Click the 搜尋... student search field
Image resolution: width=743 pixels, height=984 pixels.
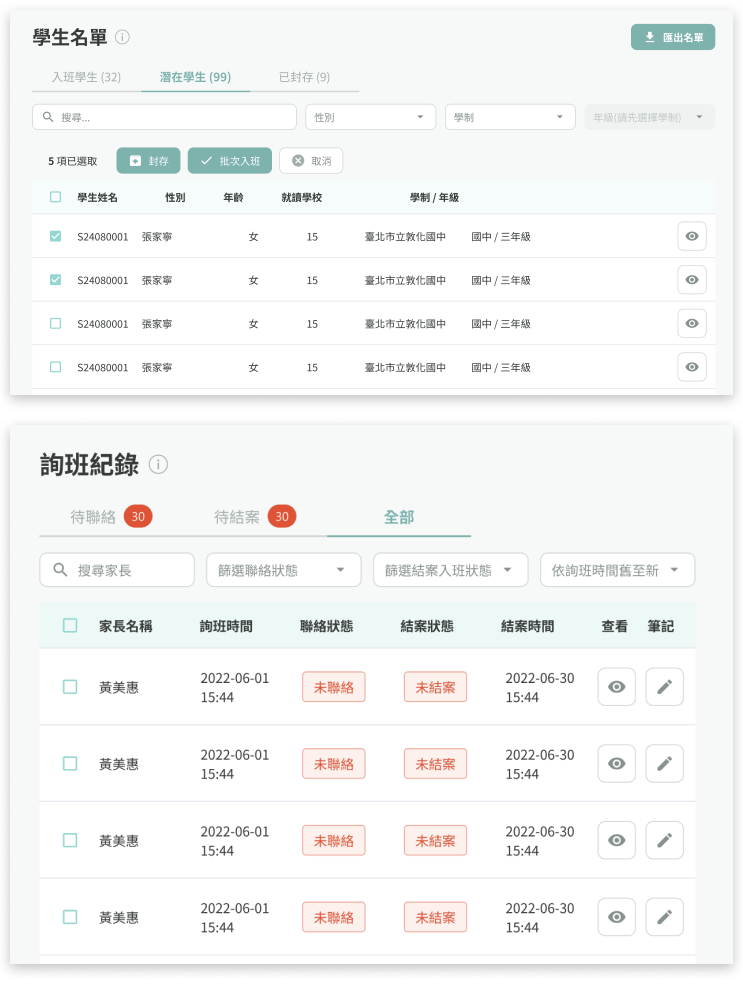tap(164, 117)
